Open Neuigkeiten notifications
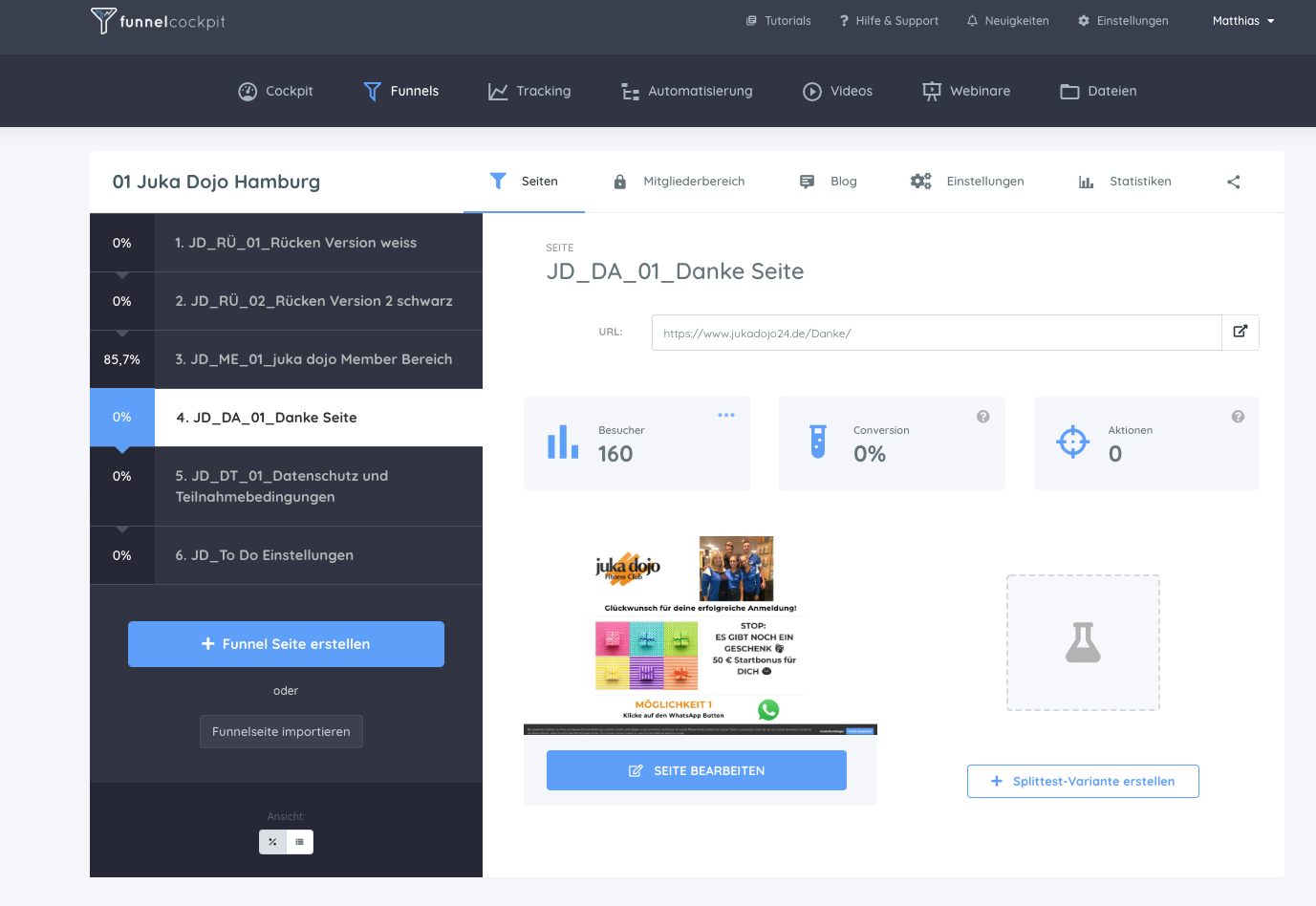This screenshot has width=1316, height=906. coord(1007,21)
